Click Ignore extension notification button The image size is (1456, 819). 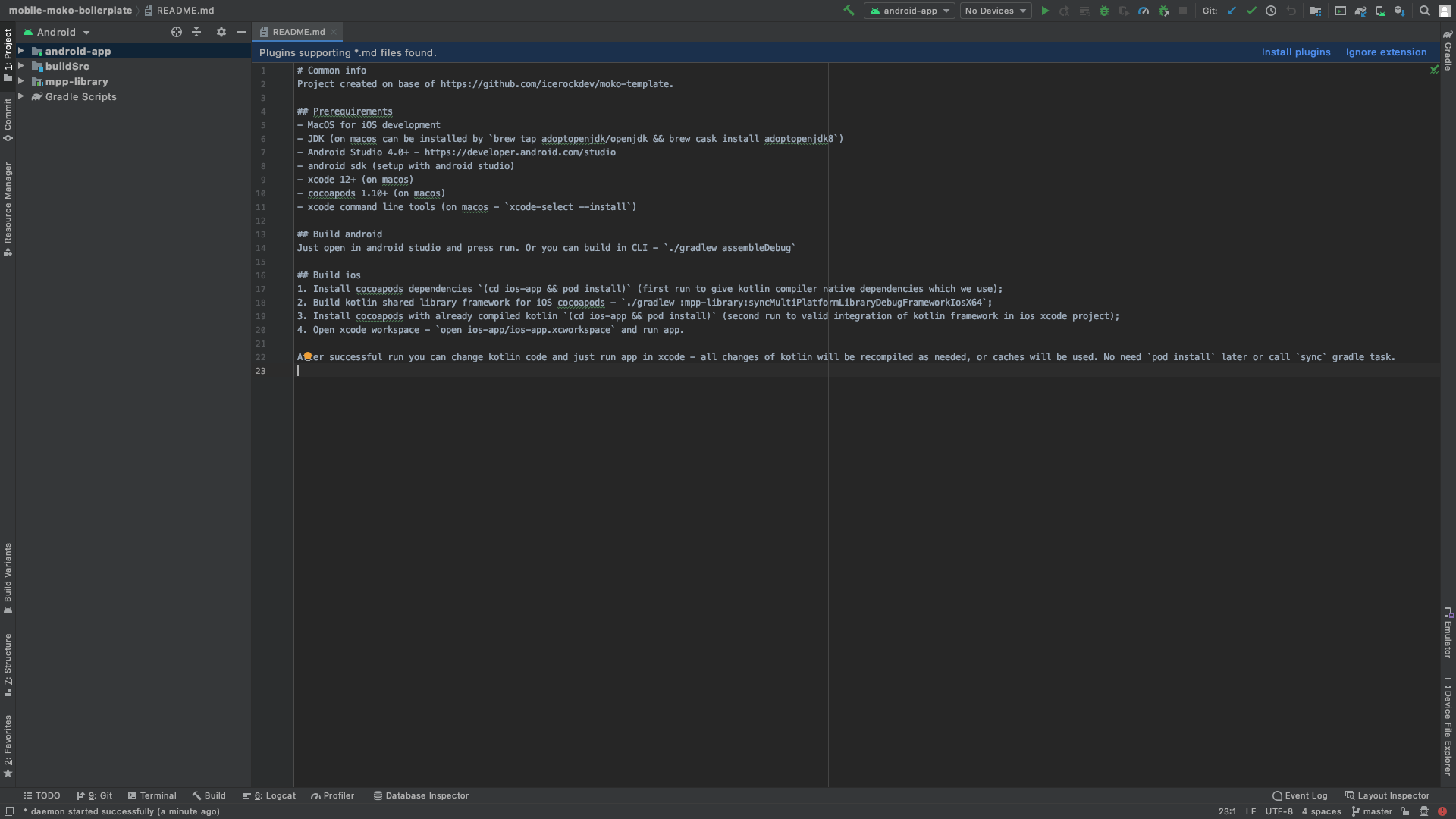pyautogui.click(x=1386, y=52)
